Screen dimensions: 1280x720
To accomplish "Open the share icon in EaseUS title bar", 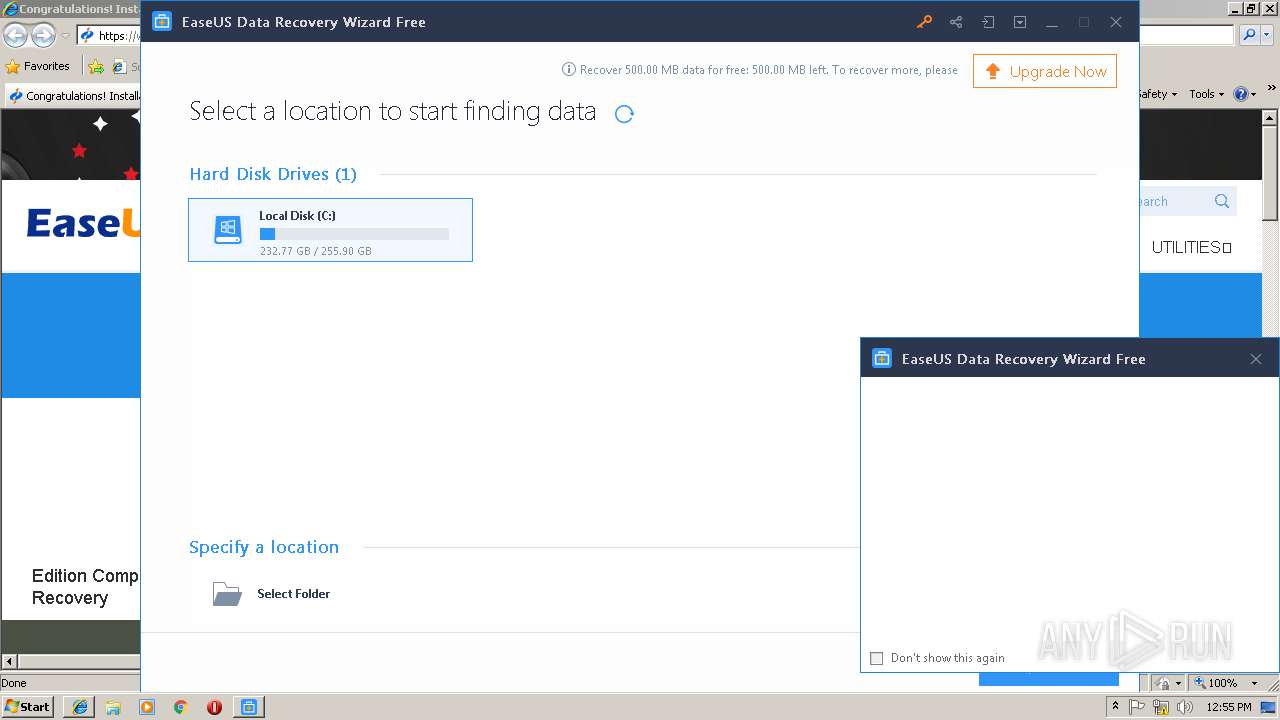I will click(x=956, y=22).
